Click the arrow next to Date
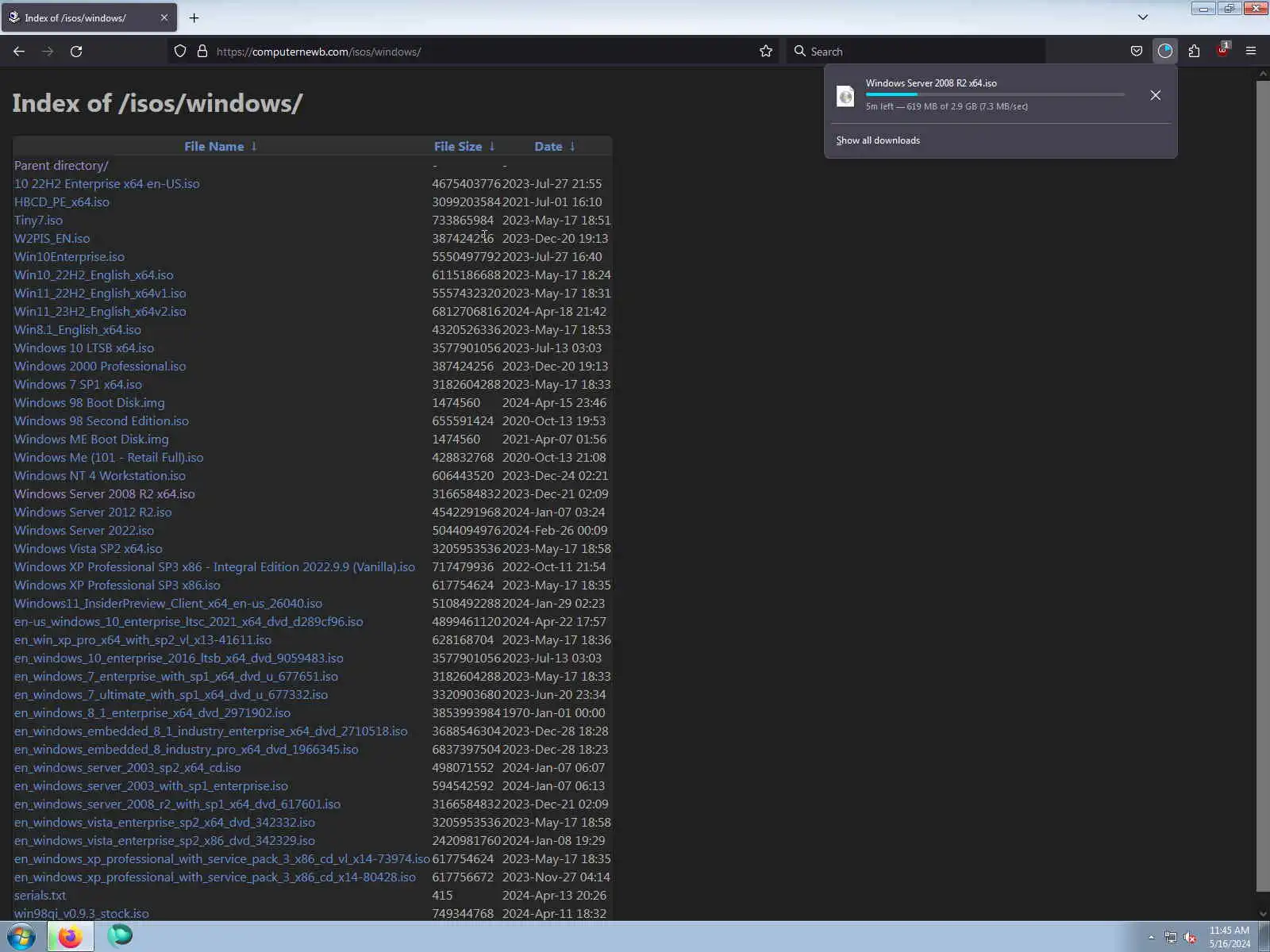The image size is (1270, 952). pos(572,147)
